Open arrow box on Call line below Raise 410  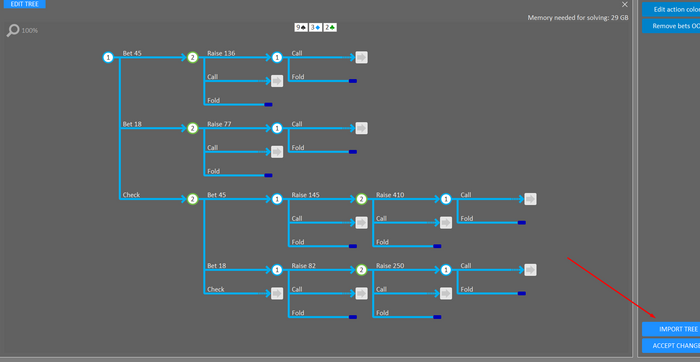(446, 223)
